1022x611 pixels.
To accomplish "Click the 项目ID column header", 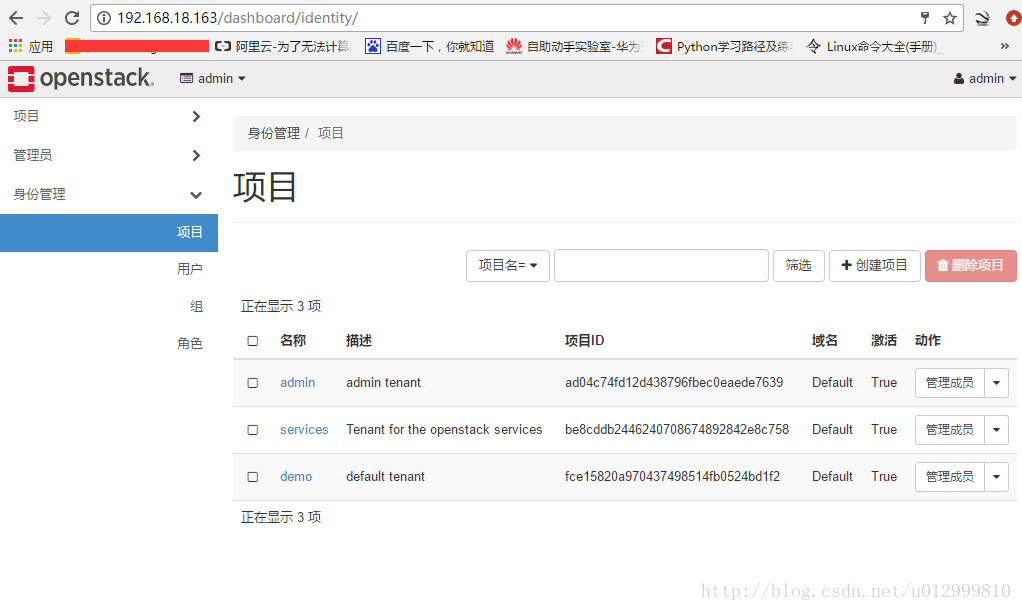I will (585, 340).
